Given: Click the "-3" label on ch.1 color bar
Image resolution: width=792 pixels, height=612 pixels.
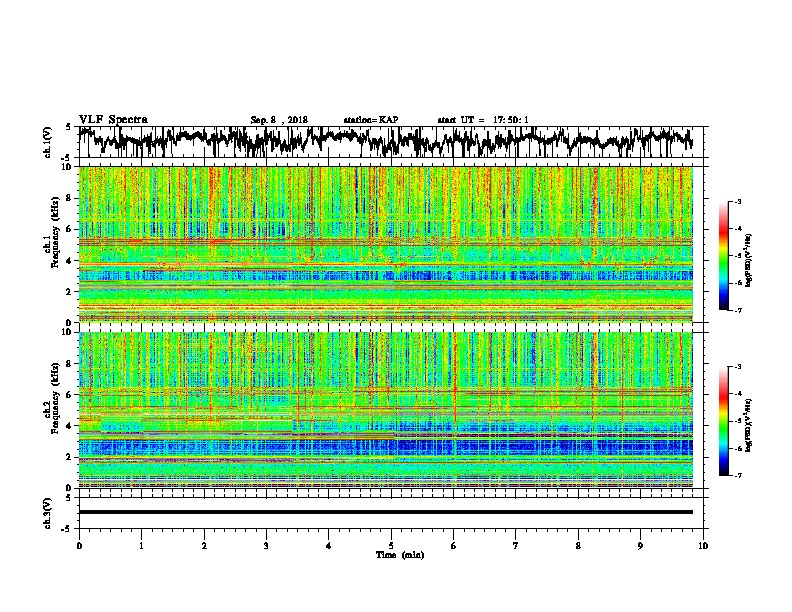Looking at the screenshot, I should pos(738,202).
